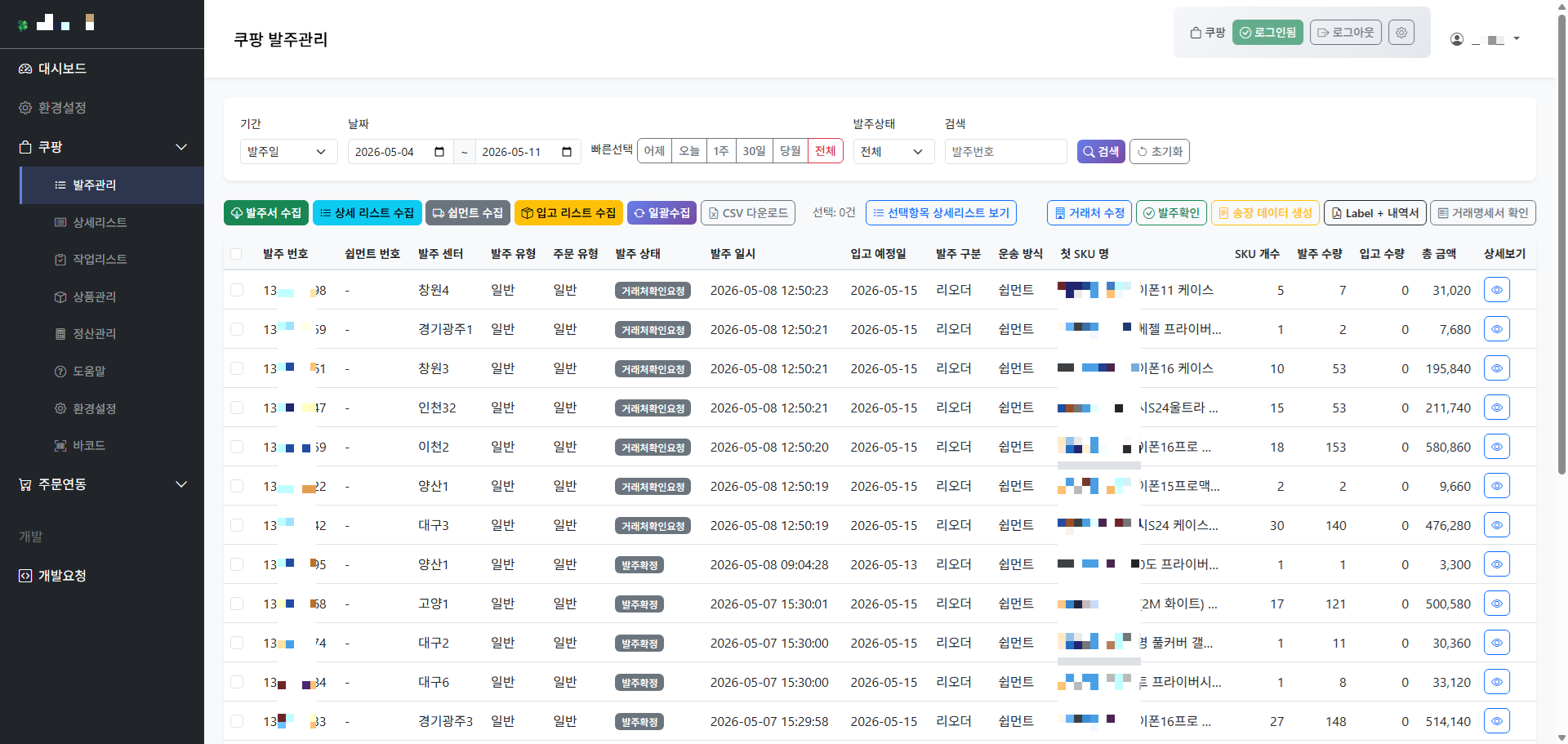Viewport: 1568px width, 744px height.
Task: View details of 창원4 row
Action: [x=1497, y=290]
